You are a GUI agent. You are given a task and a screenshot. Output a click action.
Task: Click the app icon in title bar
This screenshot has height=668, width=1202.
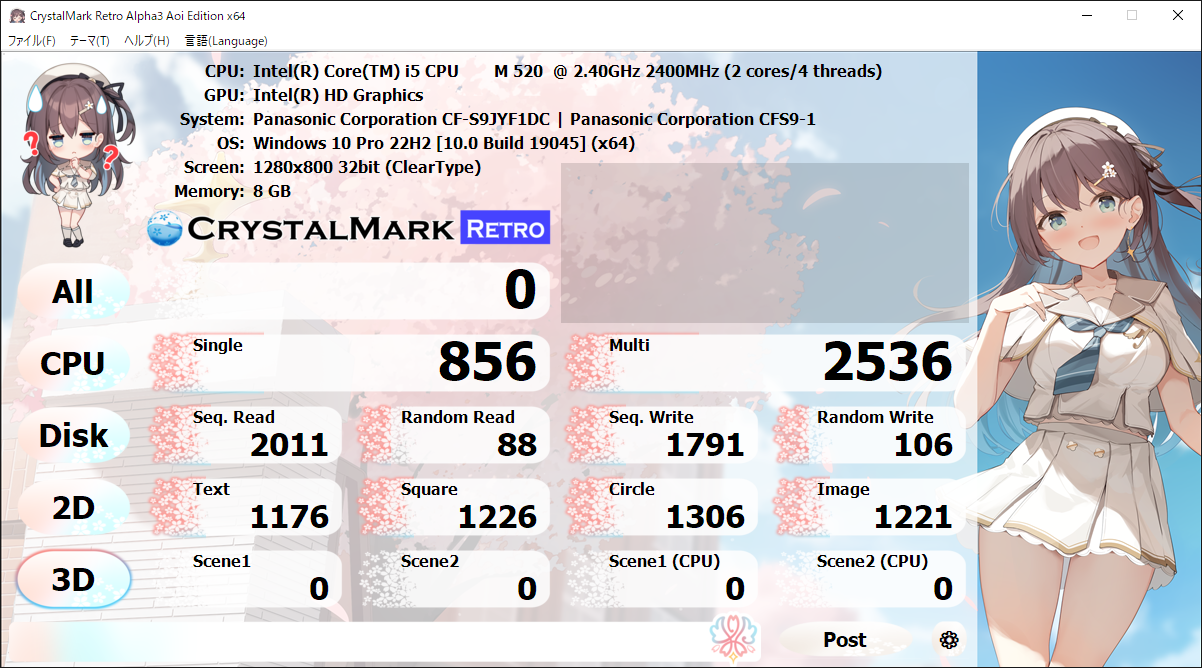pyautogui.click(x=16, y=15)
